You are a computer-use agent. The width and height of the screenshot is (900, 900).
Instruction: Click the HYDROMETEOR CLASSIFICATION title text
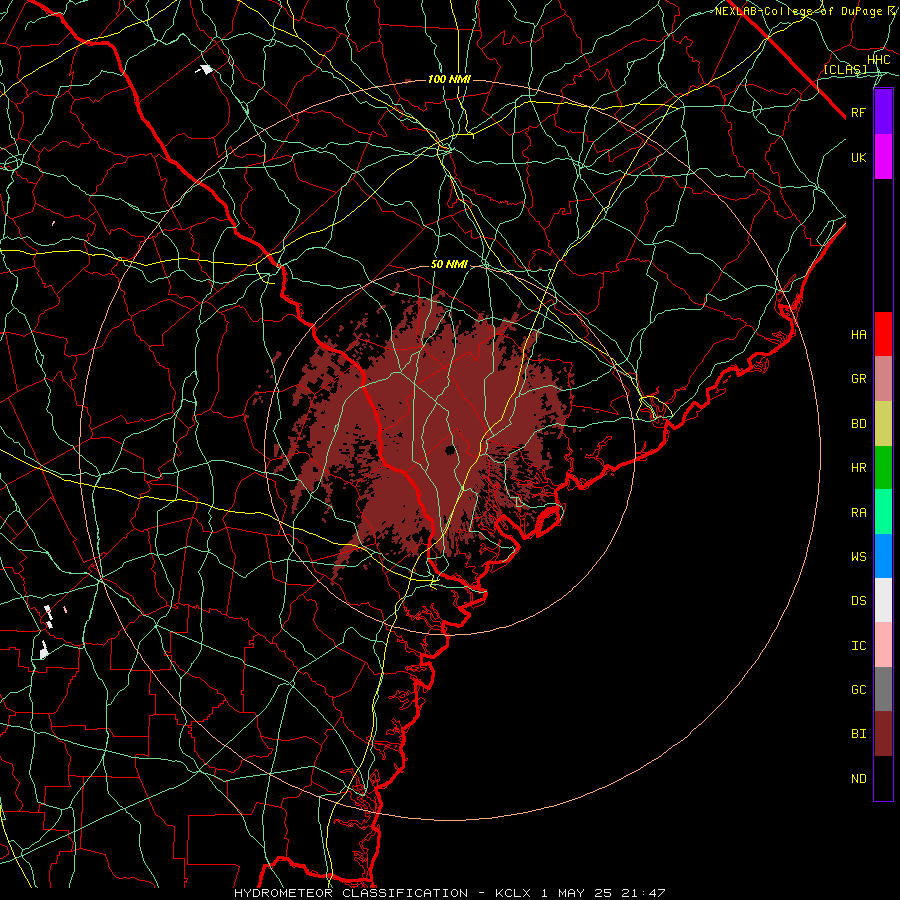(351, 893)
